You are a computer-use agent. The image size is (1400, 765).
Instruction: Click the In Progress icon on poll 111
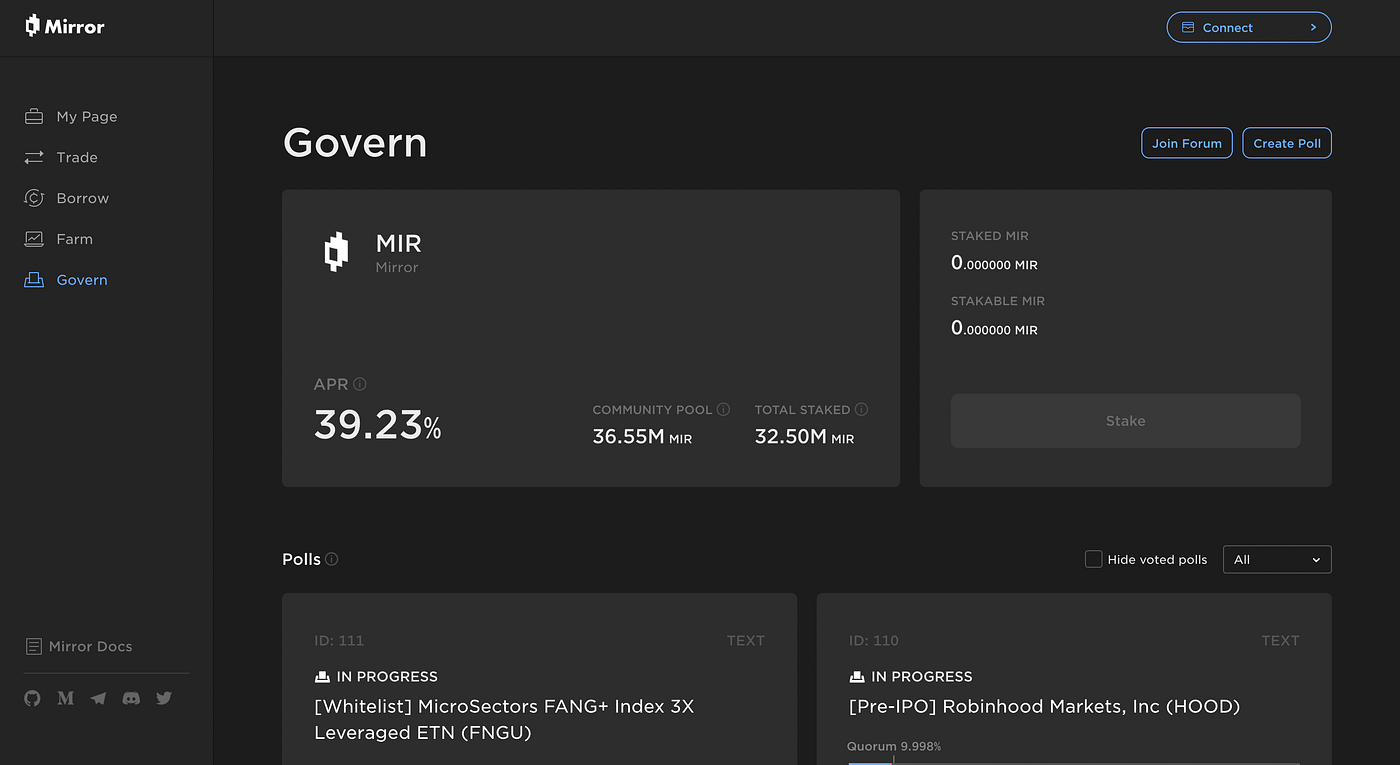tap(322, 677)
